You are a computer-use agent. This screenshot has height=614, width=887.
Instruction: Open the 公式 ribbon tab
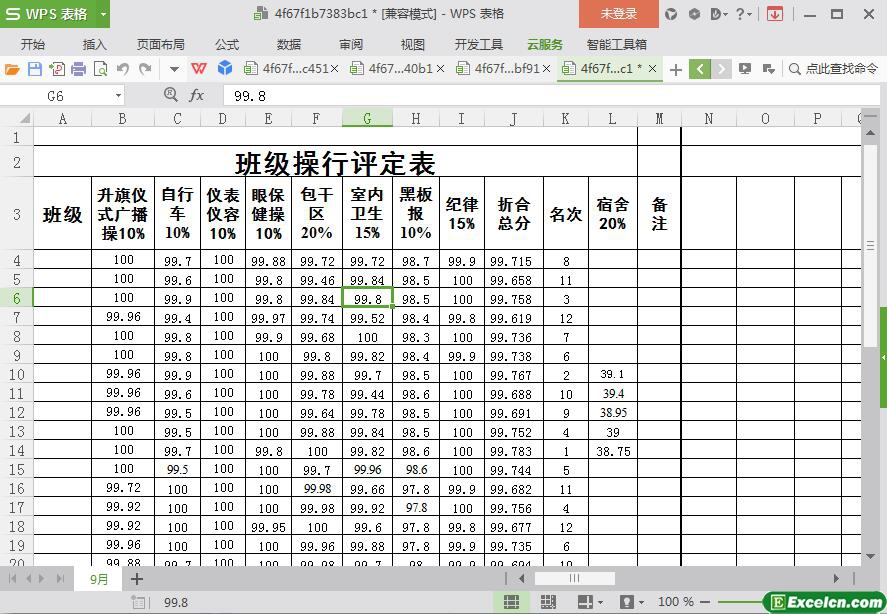coord(227,44)
